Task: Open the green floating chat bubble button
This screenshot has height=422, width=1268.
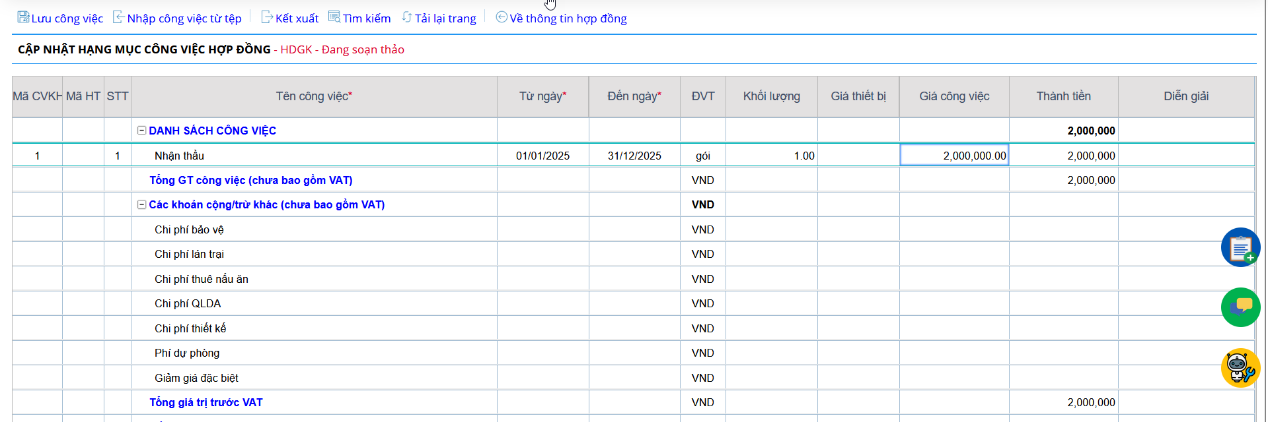Action: coord(1241,307)
